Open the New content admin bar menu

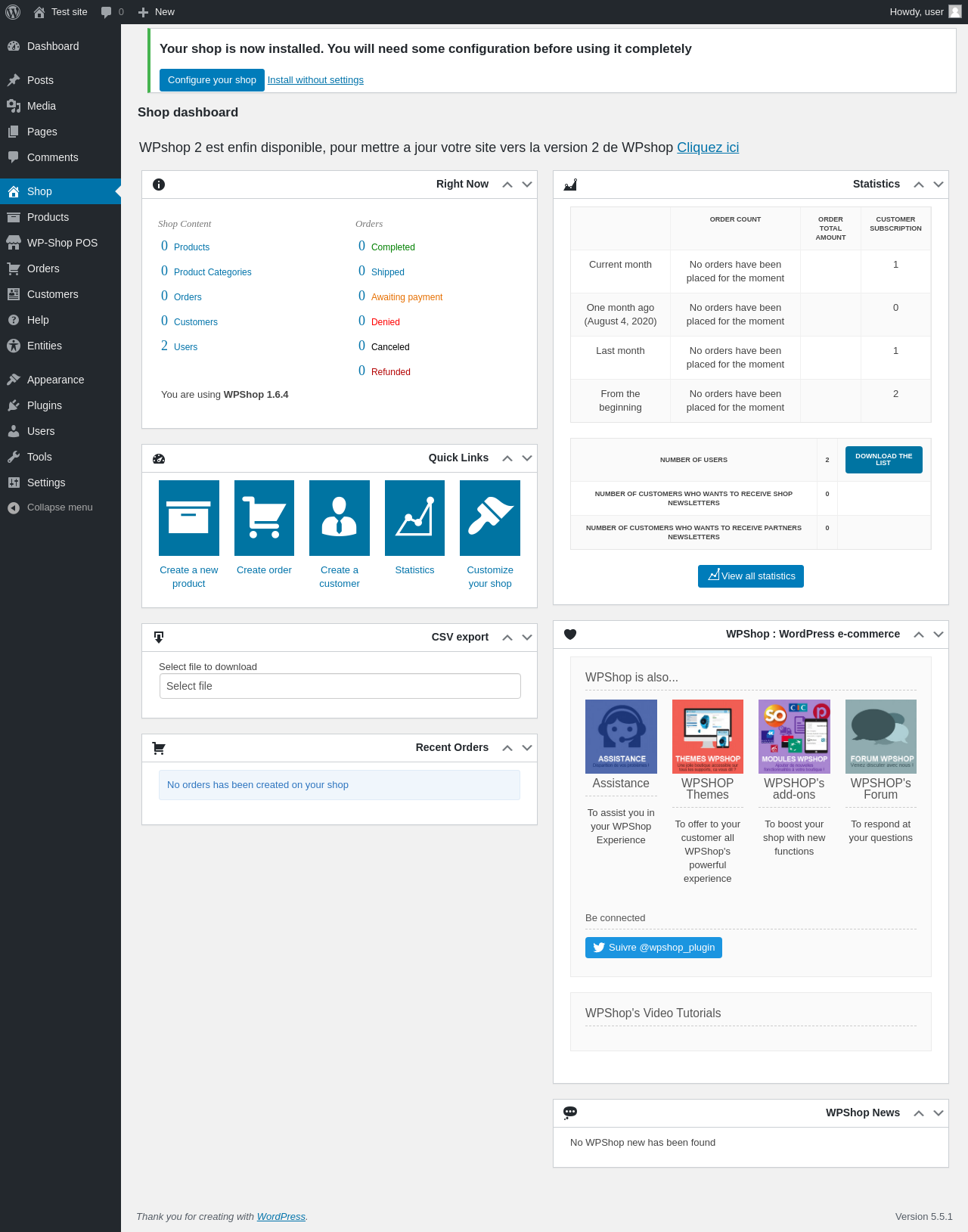pyautogui.click(x=156, y=12)
